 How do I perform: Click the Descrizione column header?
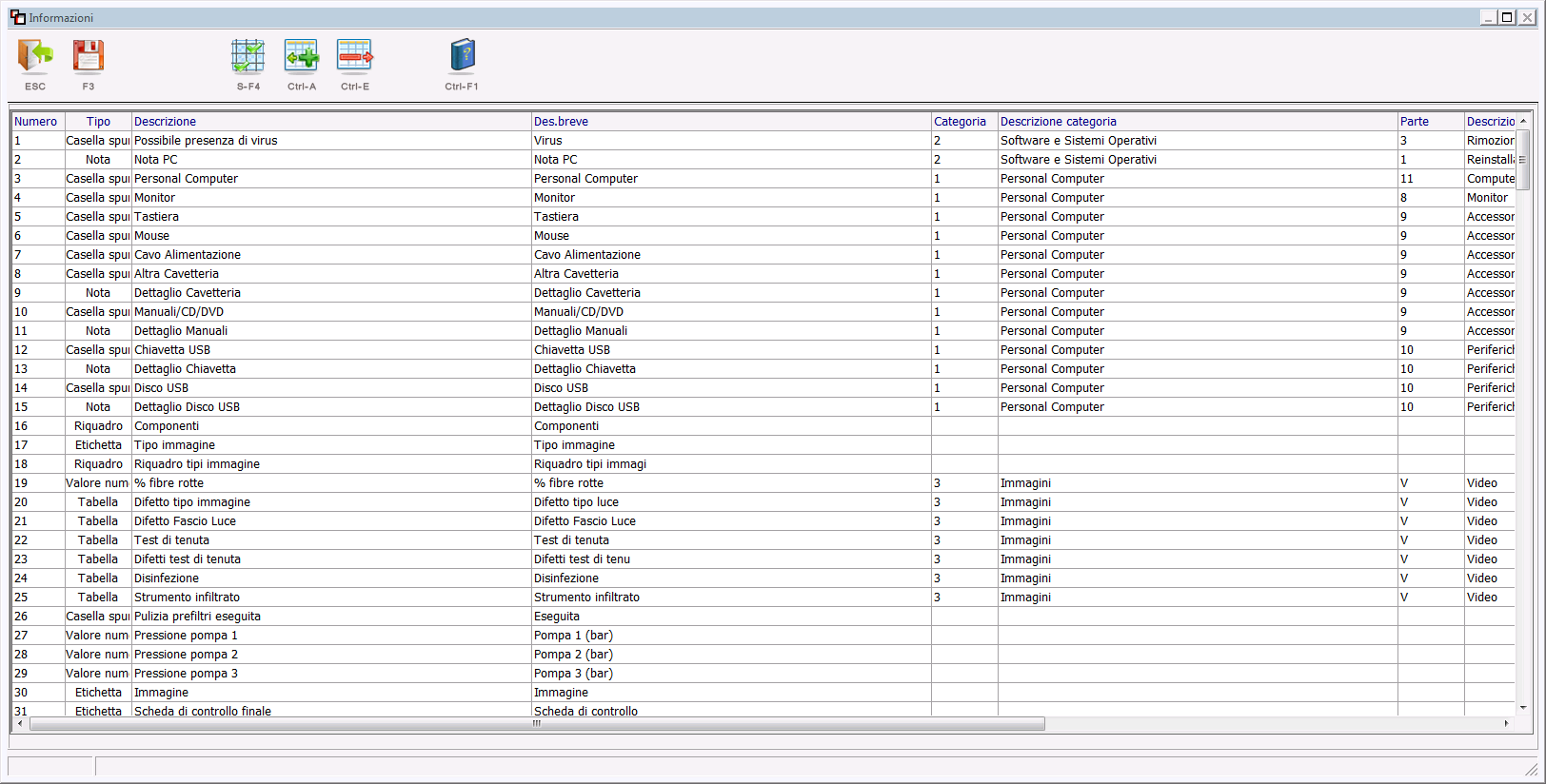click(331, 122)
